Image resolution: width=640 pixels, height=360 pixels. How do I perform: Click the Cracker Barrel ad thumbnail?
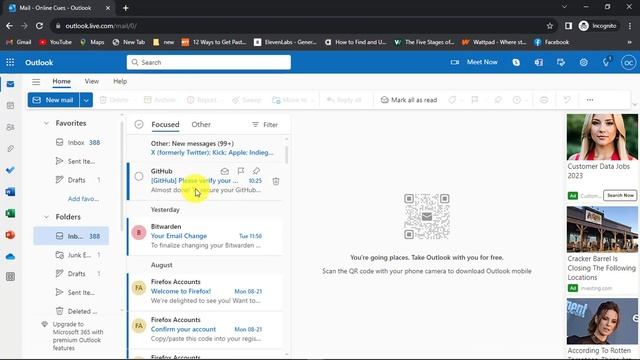(x=602, y=229)
